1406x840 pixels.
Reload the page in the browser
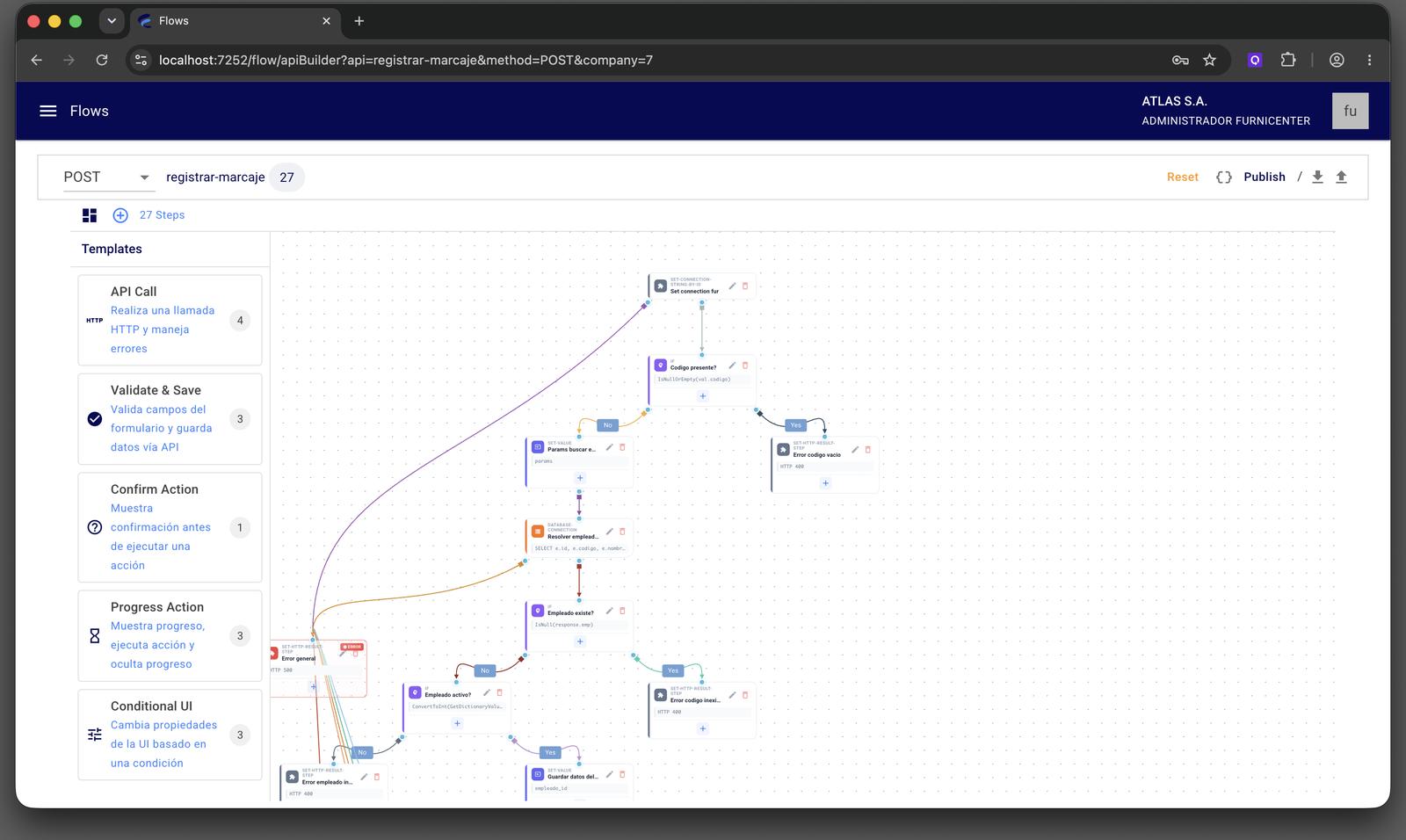(x=102, y=60)
